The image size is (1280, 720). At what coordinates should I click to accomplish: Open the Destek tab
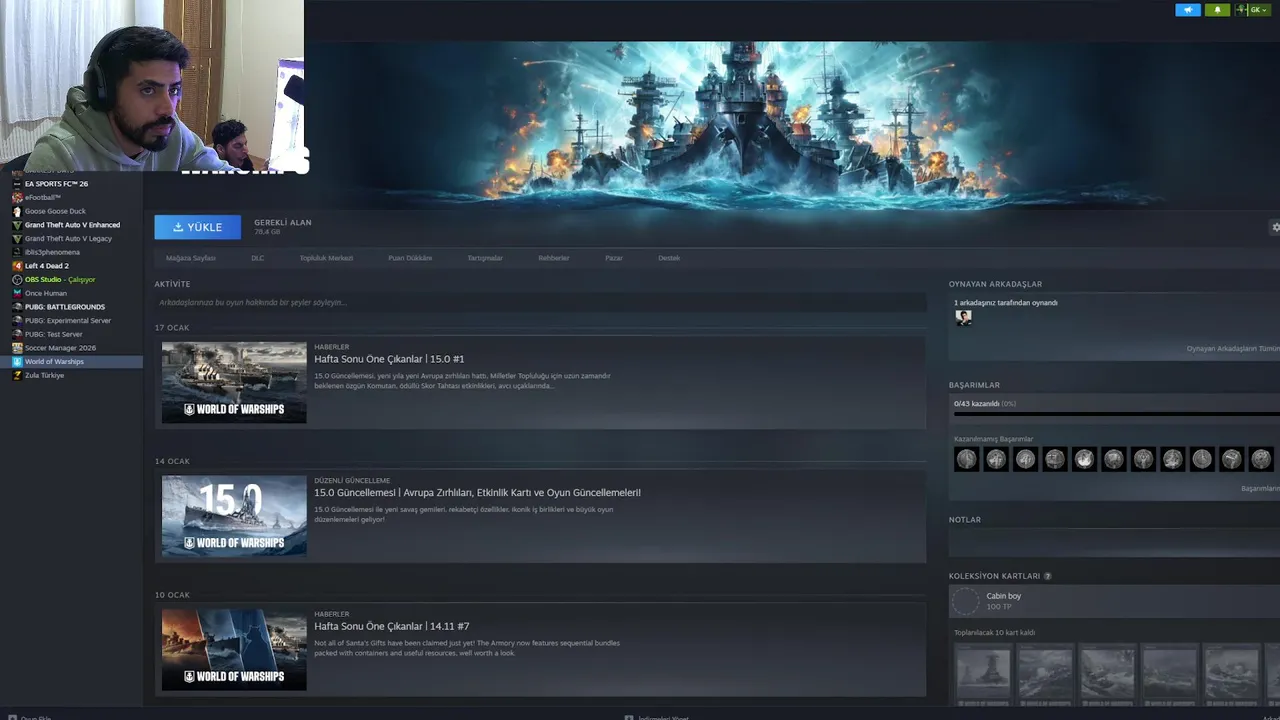tap(669, 258)
